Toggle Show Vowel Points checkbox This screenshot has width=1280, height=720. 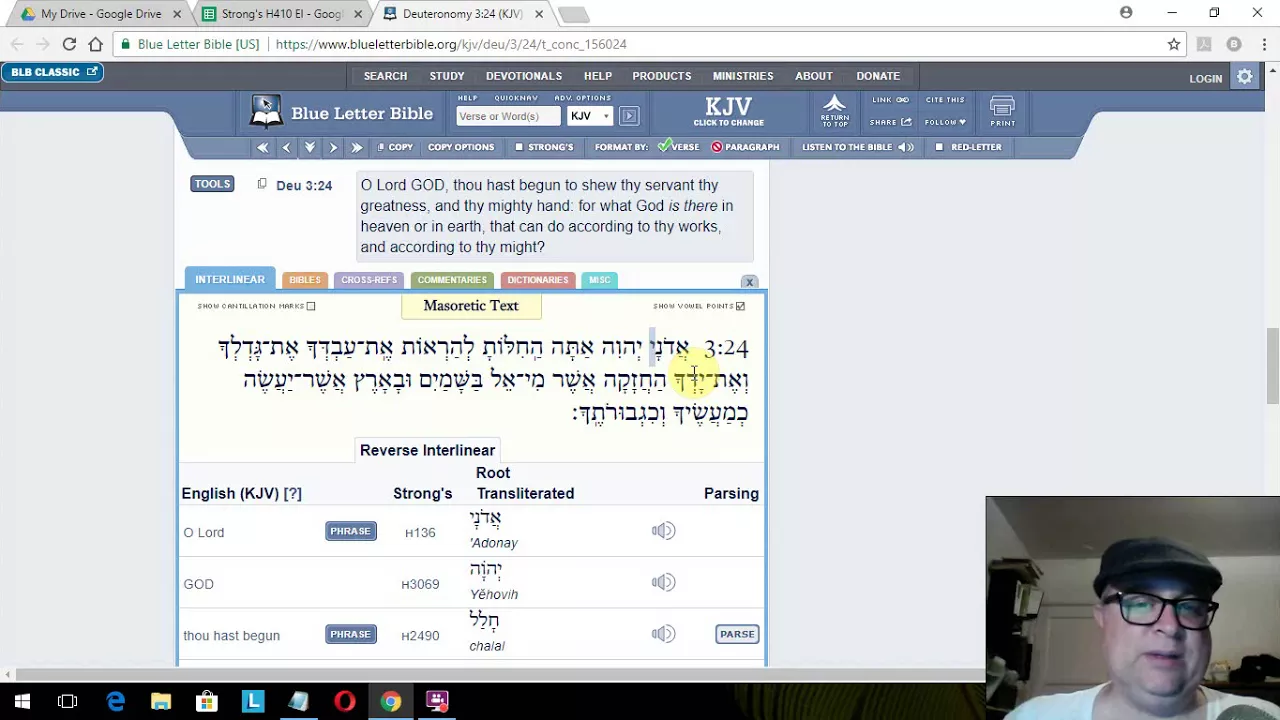pyautogui.click(x=740, y=306)
